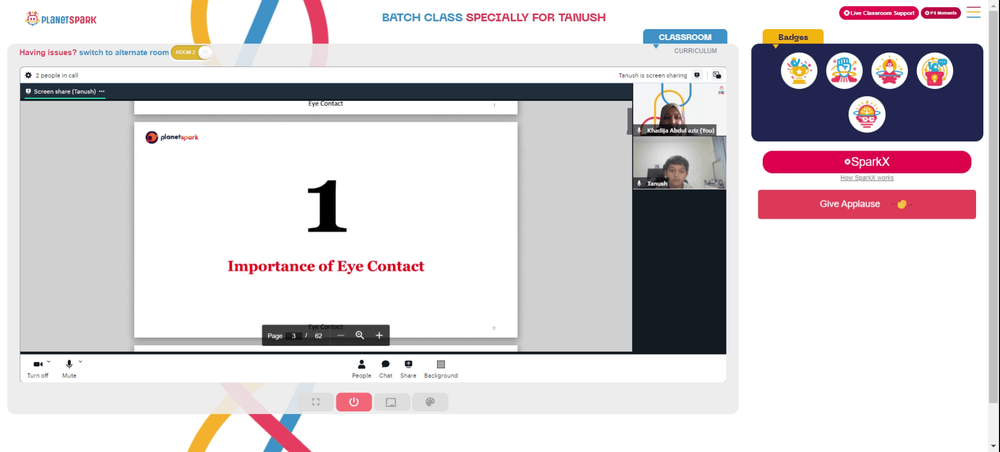Open the People panel
The height and width of the screenshot is (452, 1000).
pos(361,368)
